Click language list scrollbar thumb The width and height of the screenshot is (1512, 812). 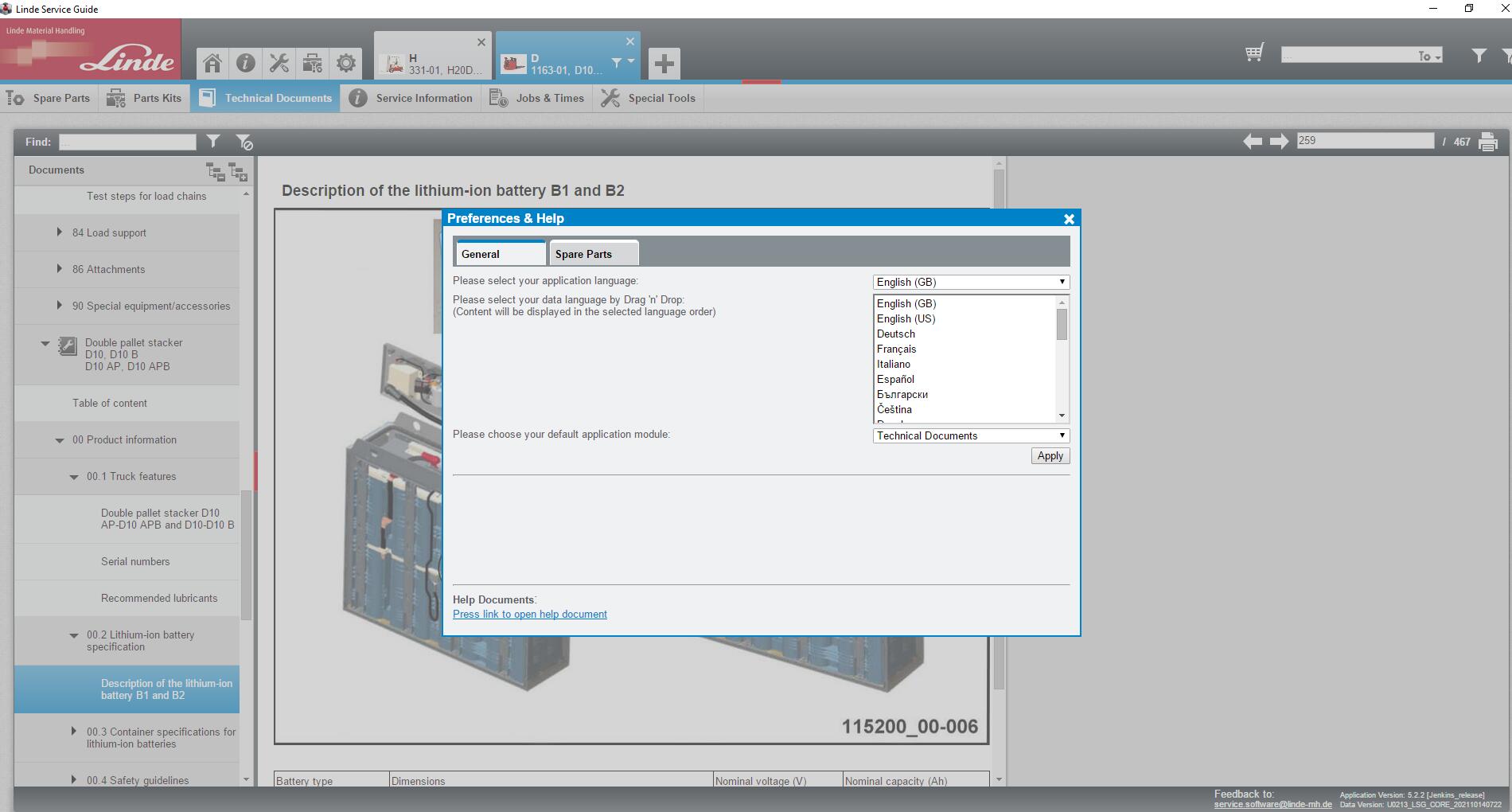click(x=1062, y=325)
